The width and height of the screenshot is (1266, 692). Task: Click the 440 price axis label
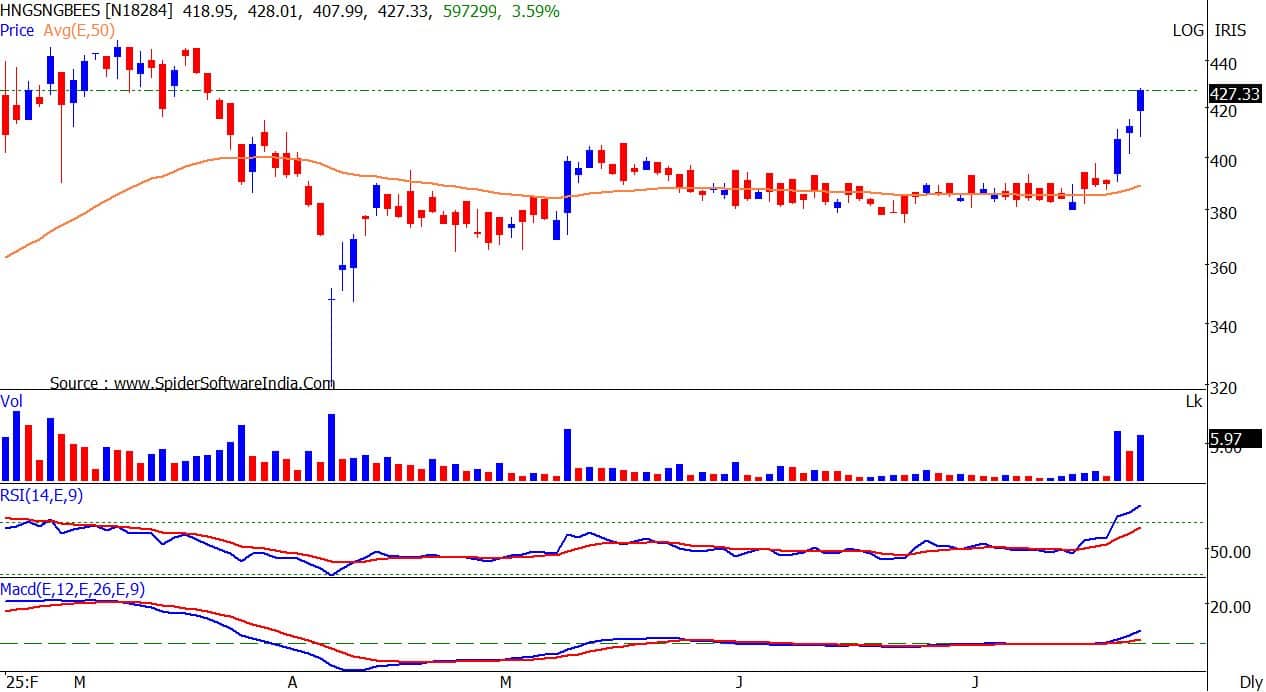pos(1224,64)
